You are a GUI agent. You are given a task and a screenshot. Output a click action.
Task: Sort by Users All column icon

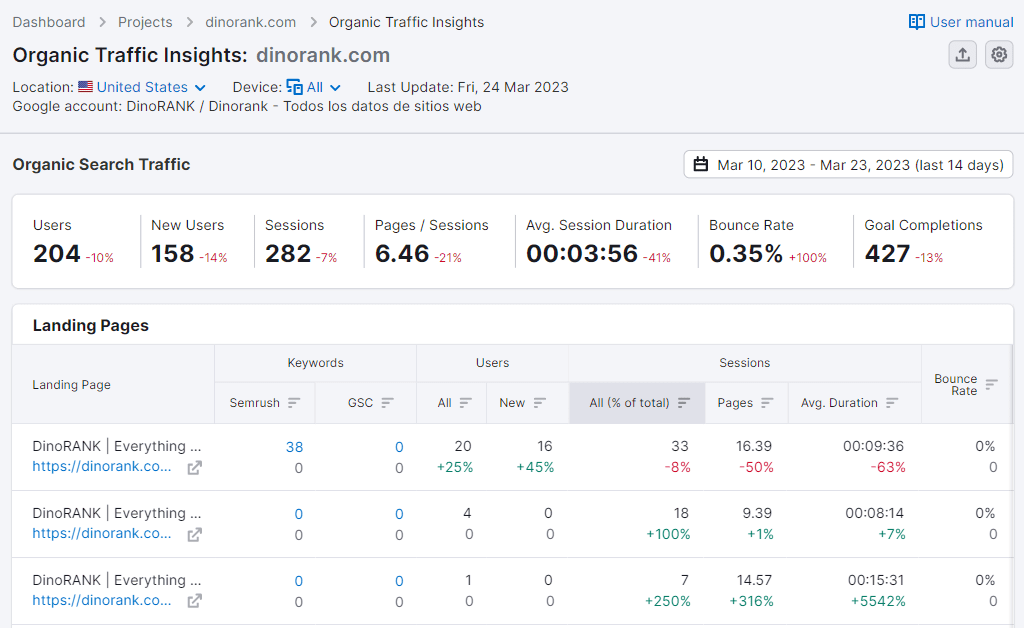click(466, 403)
